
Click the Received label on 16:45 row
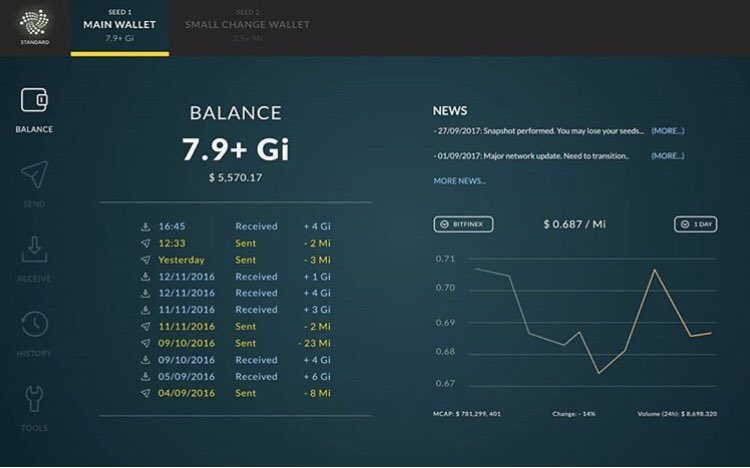[x=256, y=226]
